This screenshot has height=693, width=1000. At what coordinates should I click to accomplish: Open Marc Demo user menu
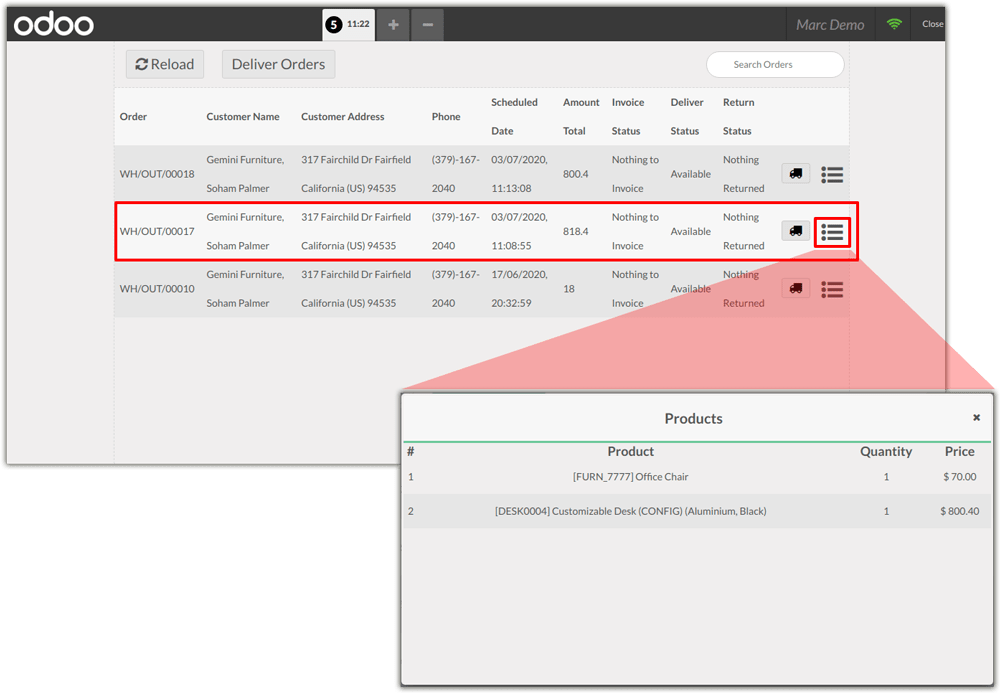pyautogui.click(x=830, y=25)
